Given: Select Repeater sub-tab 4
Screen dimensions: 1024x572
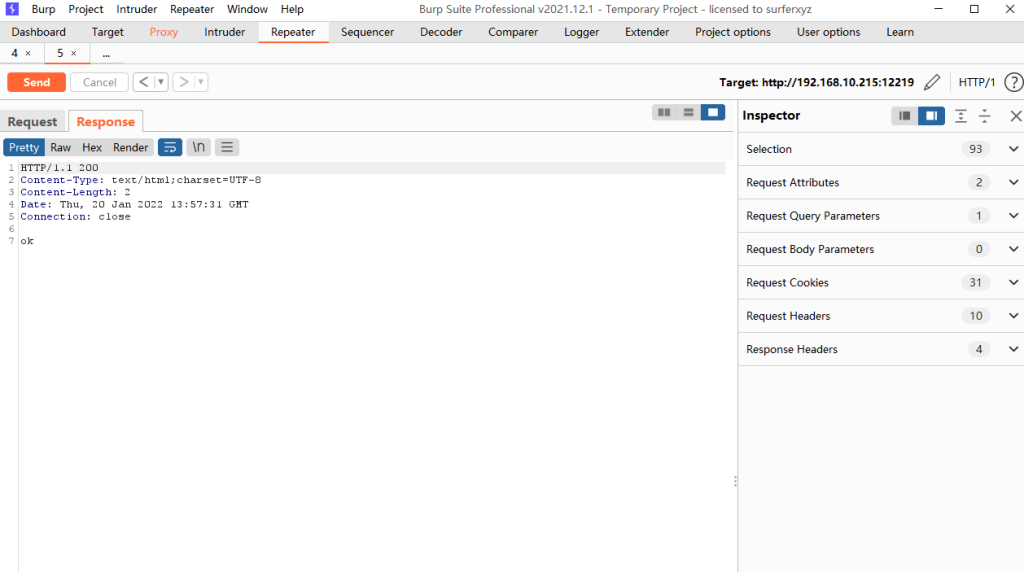Looking at the screenshot, I should [14, 54].
